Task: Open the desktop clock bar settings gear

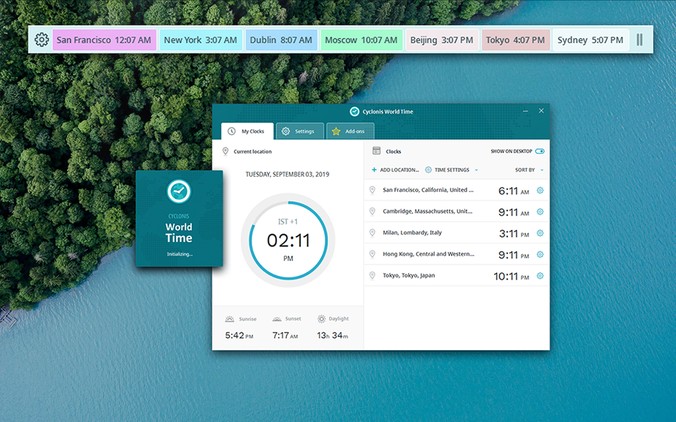Action: [x=41, y=40]
